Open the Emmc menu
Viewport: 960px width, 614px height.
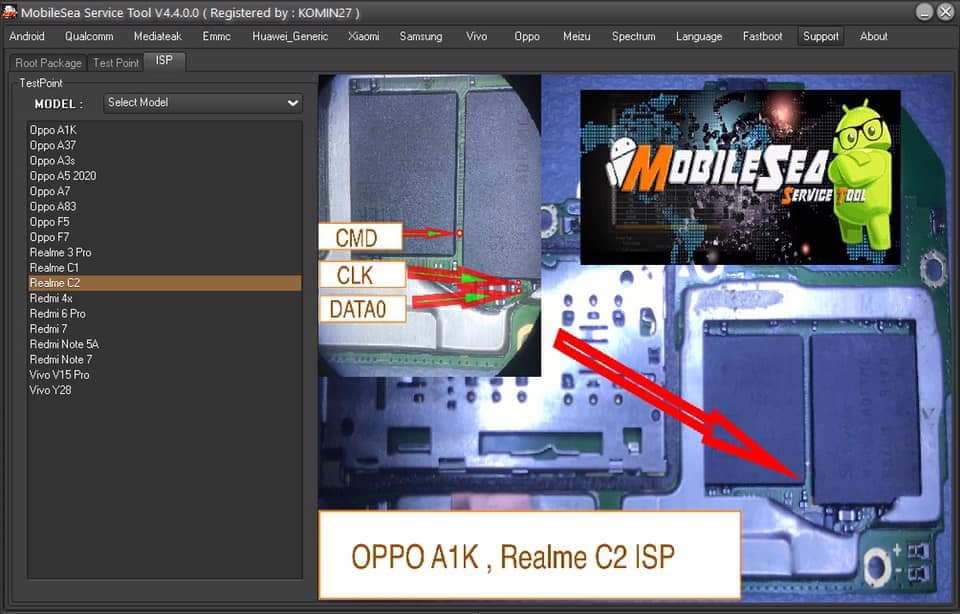tap(217, 36)
